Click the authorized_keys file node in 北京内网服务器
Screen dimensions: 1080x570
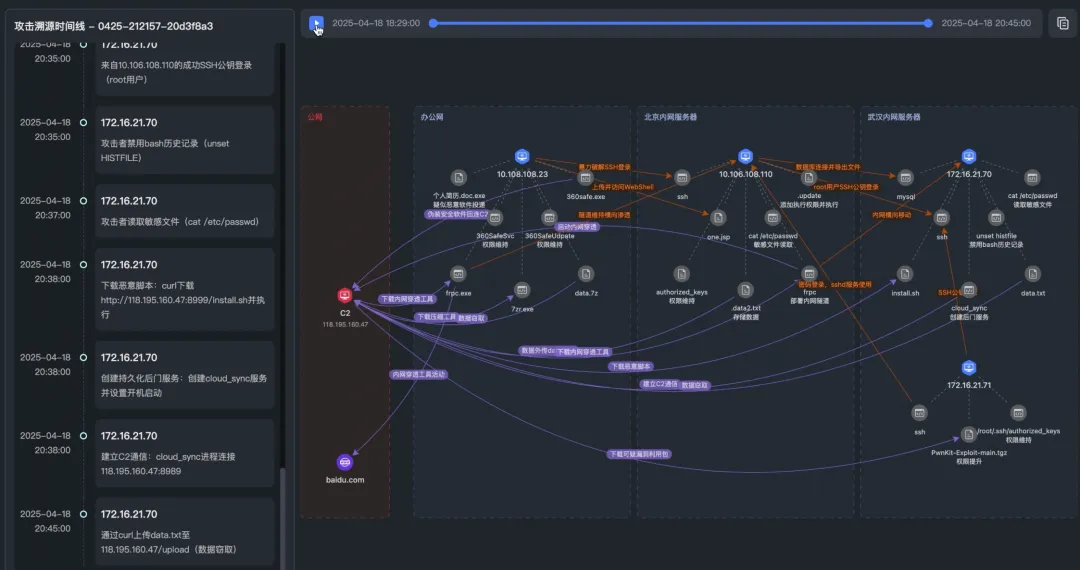(681, 274)
